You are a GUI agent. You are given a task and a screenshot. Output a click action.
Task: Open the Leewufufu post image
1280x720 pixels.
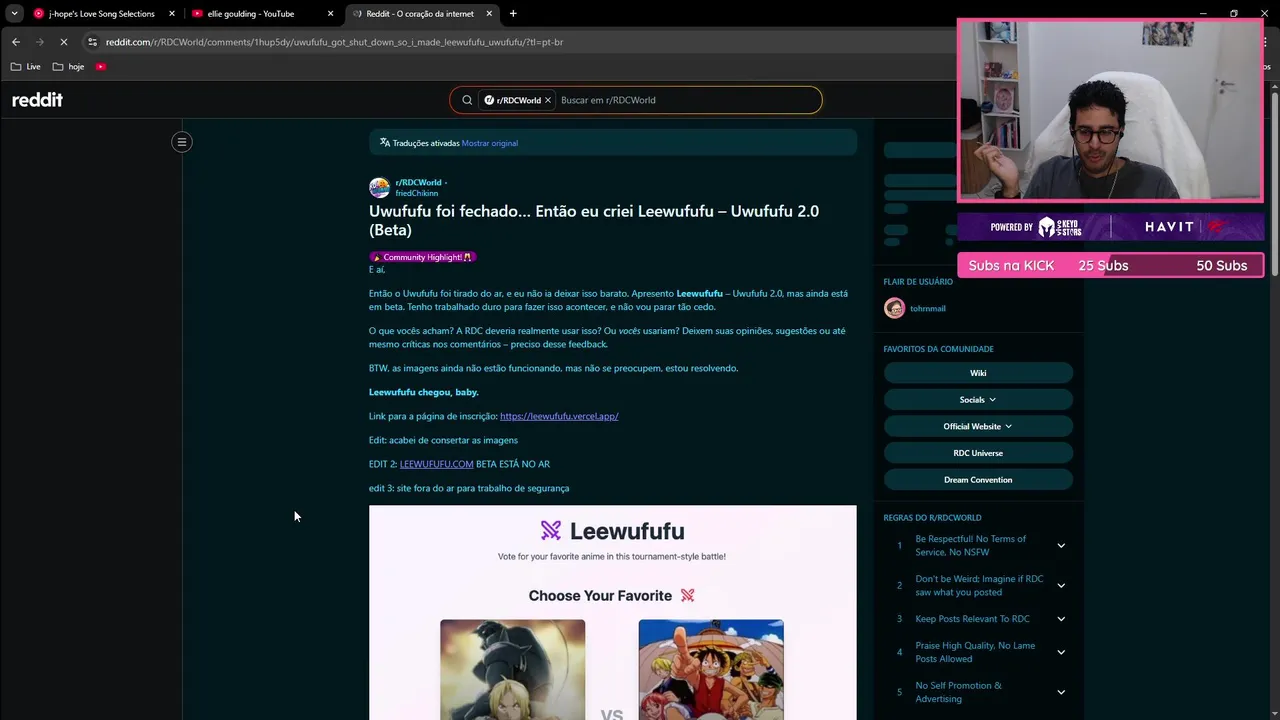(x=612, y=612)
